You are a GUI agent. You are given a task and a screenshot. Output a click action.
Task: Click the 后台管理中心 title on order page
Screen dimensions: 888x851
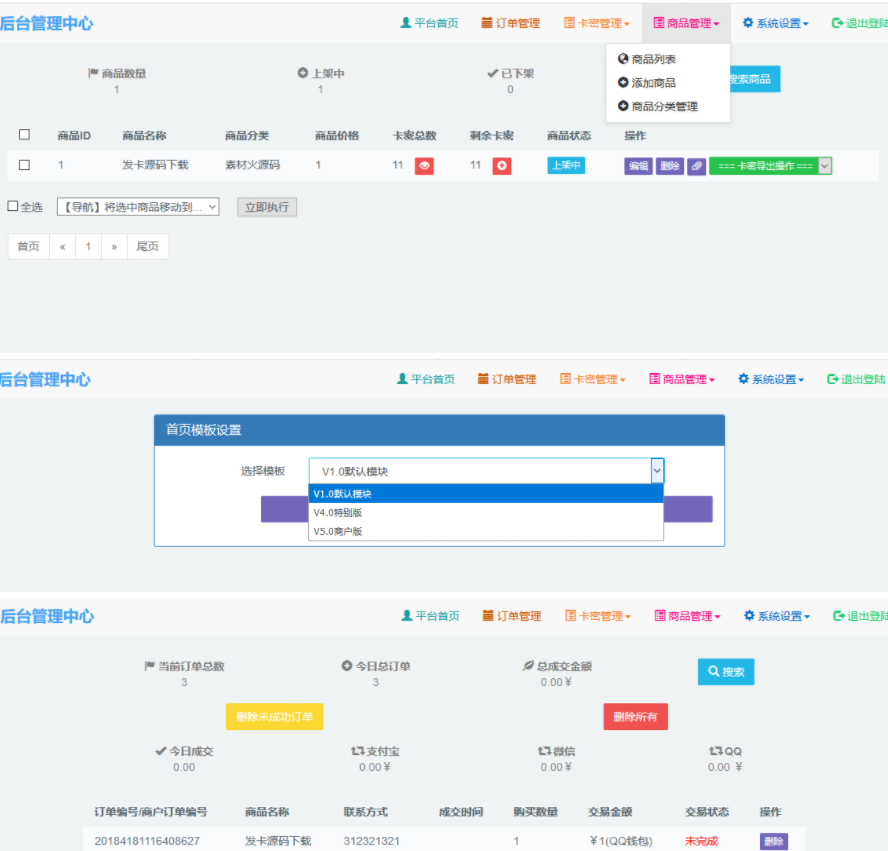47,616
